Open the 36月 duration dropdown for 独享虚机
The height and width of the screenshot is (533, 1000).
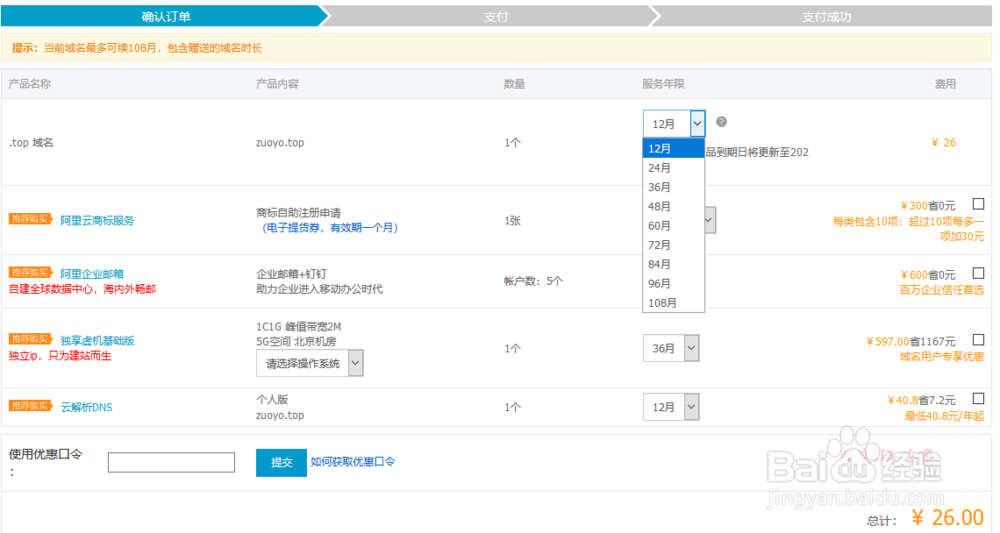pyautogui.click(x=671, y=348)
